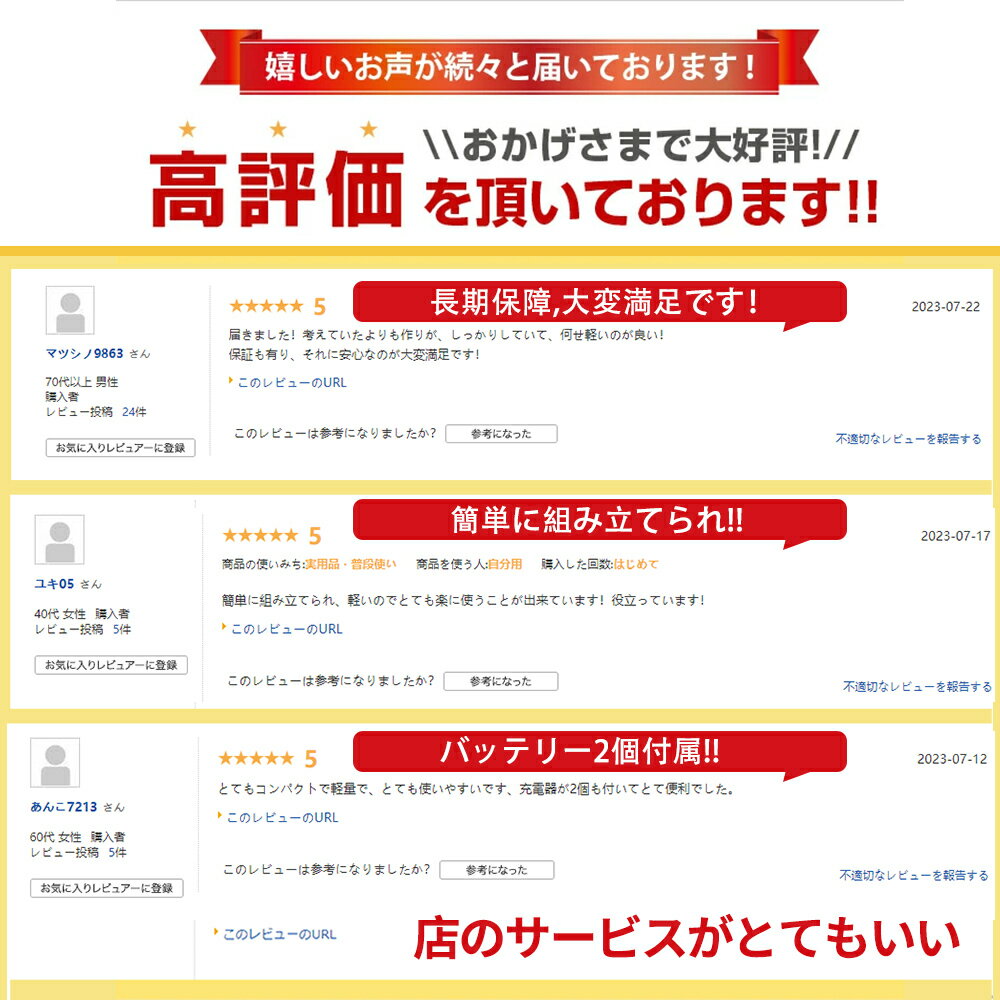
Task: Report あんこ7213's review as inappropriate
Action: coord(914,876)
